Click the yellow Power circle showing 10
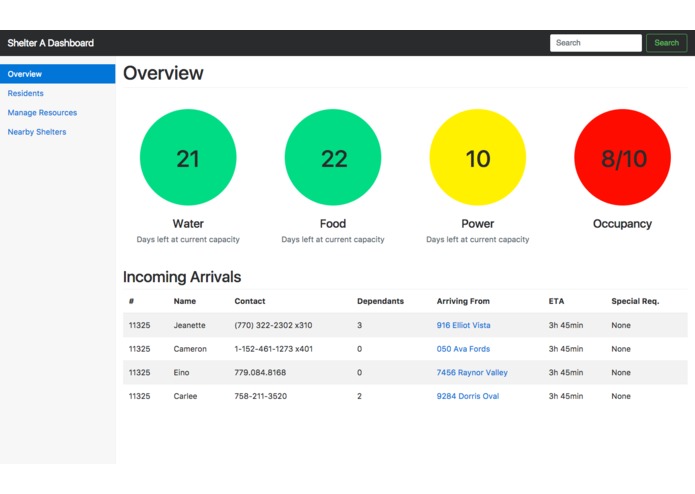Screen dimensions: 695x494 (478, 157)
